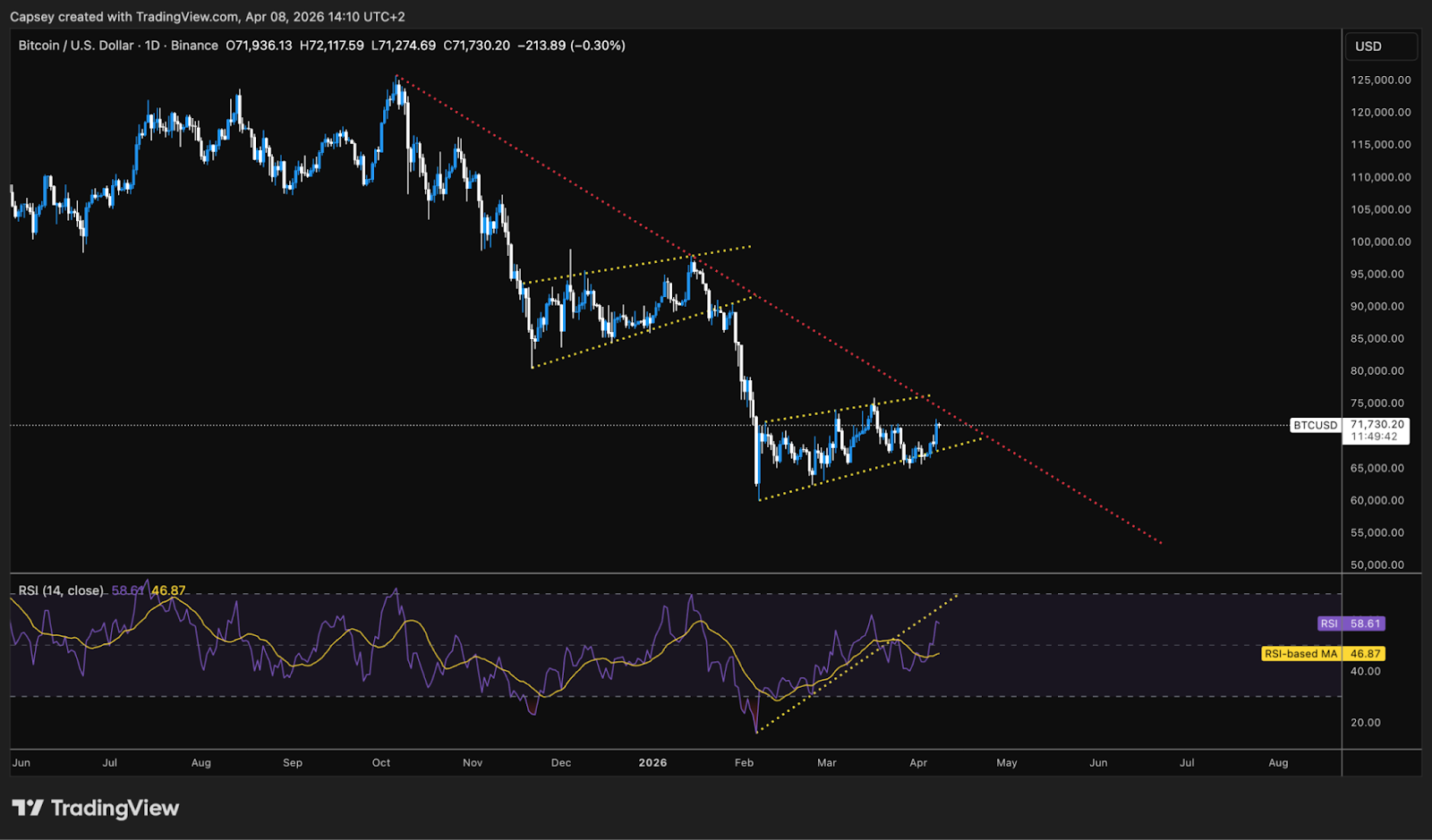1432x840 pixels.
Task: Open the Bitcoin / U.S. Dollar symbol
Action: [x=76, y=45]
